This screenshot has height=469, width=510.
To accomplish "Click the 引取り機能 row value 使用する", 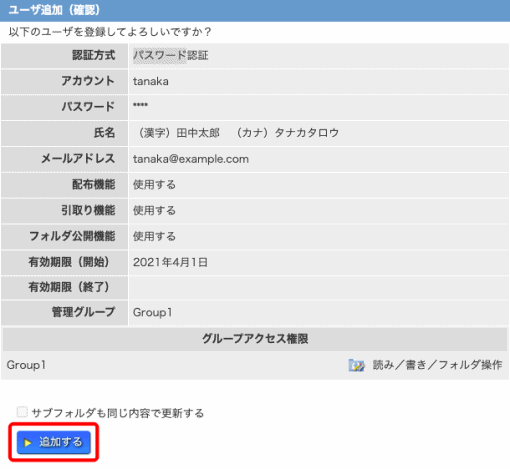I will (154, 211).
